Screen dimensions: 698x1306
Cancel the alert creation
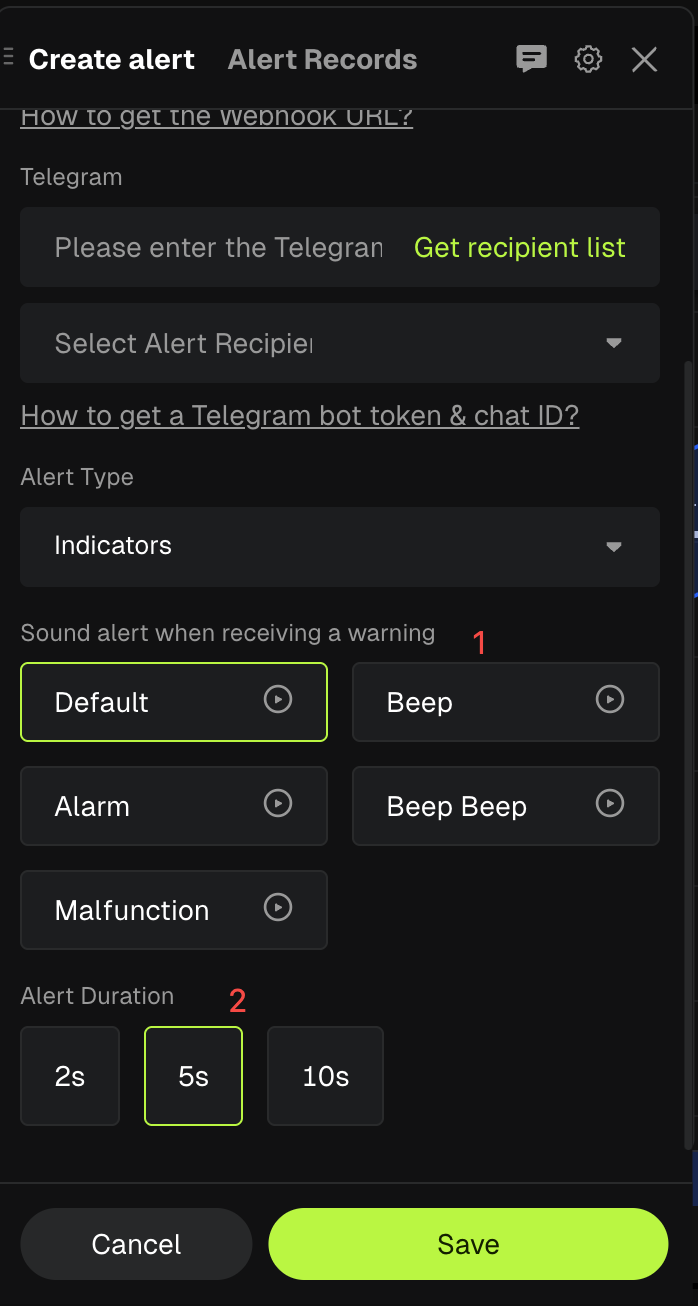(x=136, y=1244)
